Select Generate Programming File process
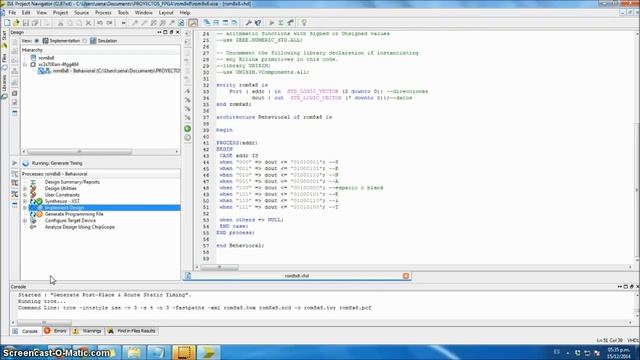This screenshot has height=360, width=640. 74,214
